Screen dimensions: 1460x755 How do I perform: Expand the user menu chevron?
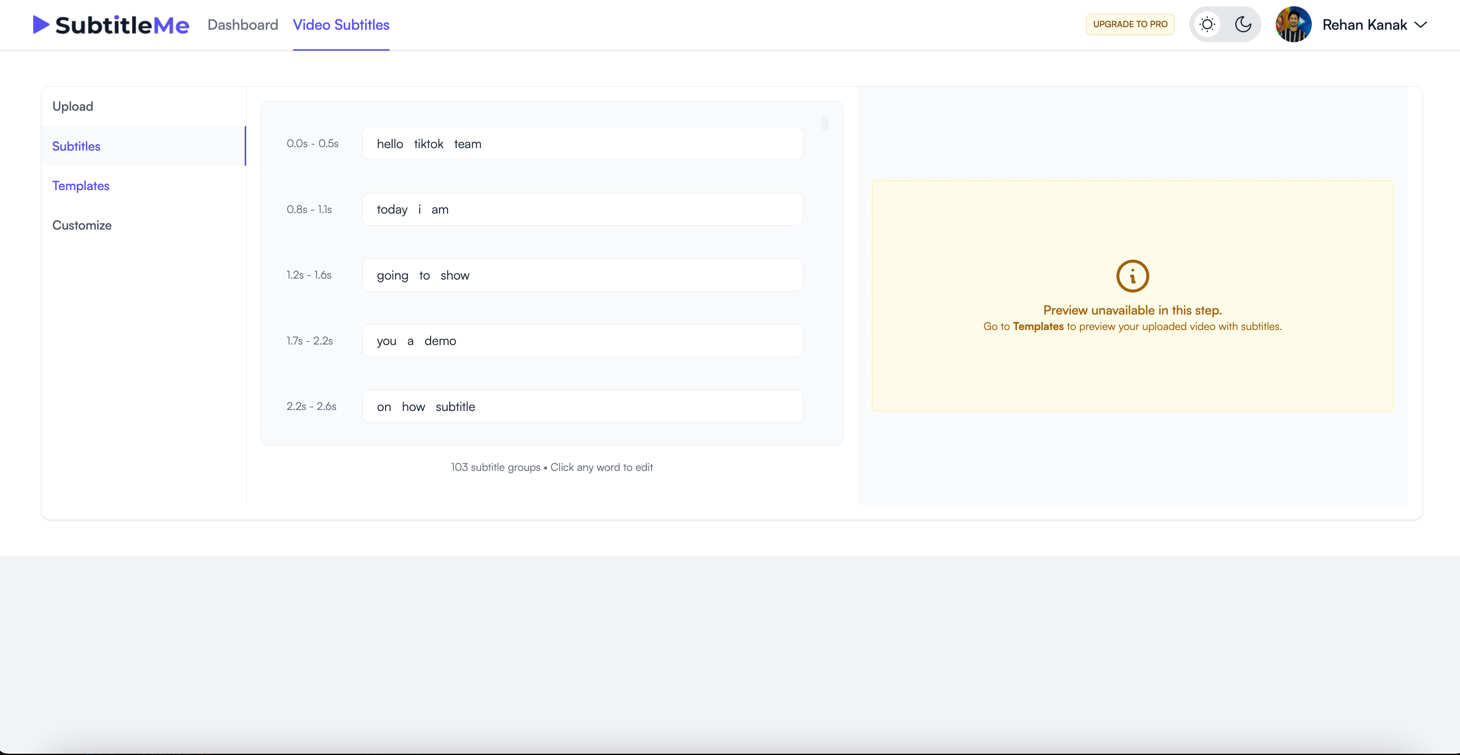[1421, 25]
